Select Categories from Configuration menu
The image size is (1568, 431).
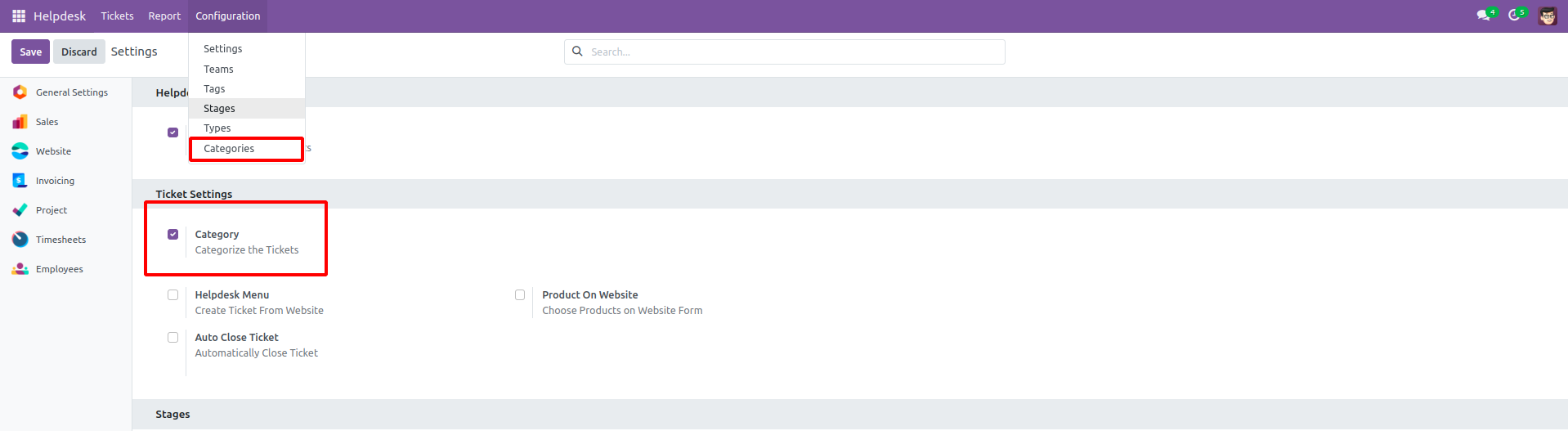click(x=229, y=149)
